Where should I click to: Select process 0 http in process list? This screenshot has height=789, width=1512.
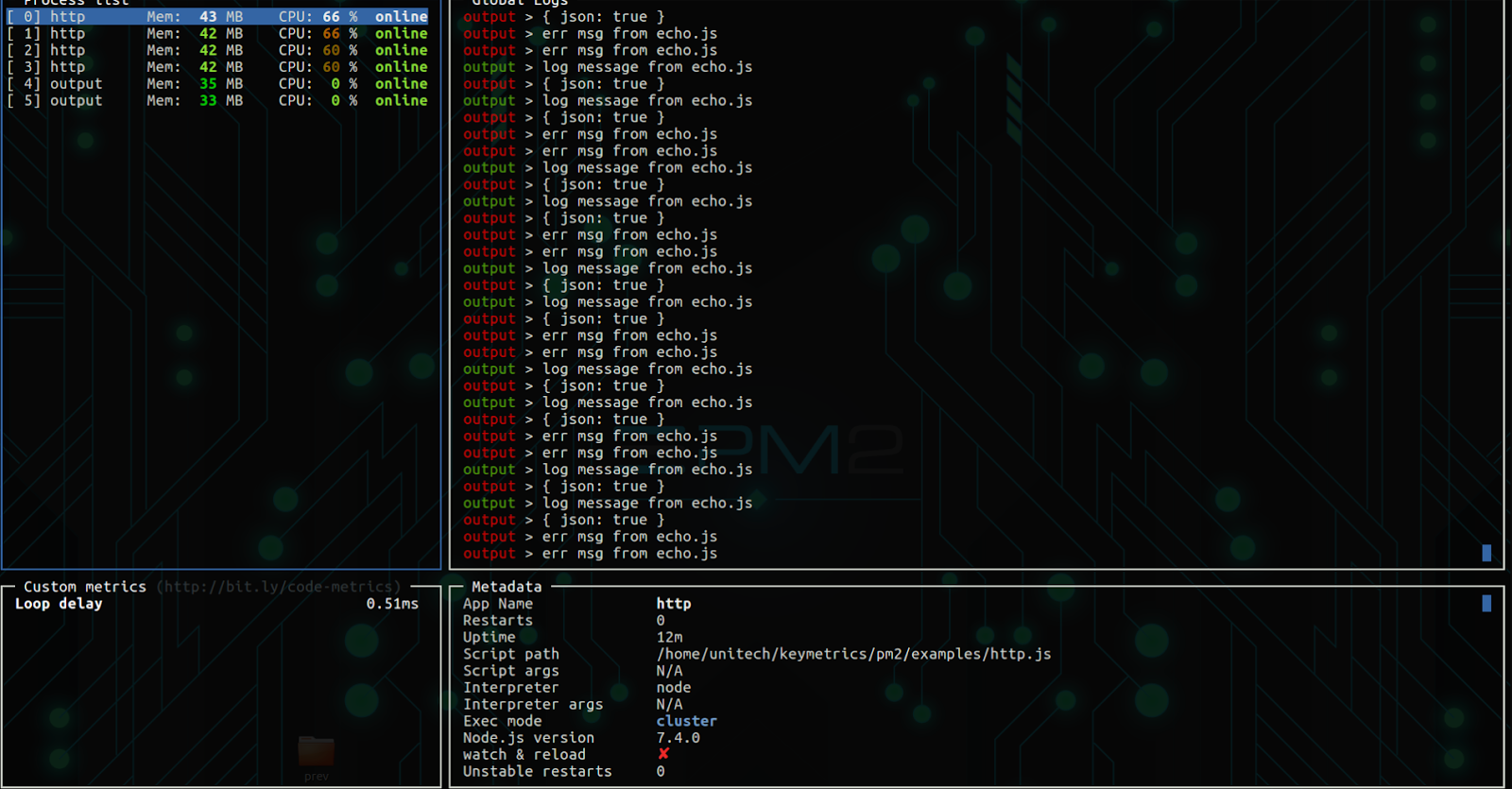(x=217, y=17)
